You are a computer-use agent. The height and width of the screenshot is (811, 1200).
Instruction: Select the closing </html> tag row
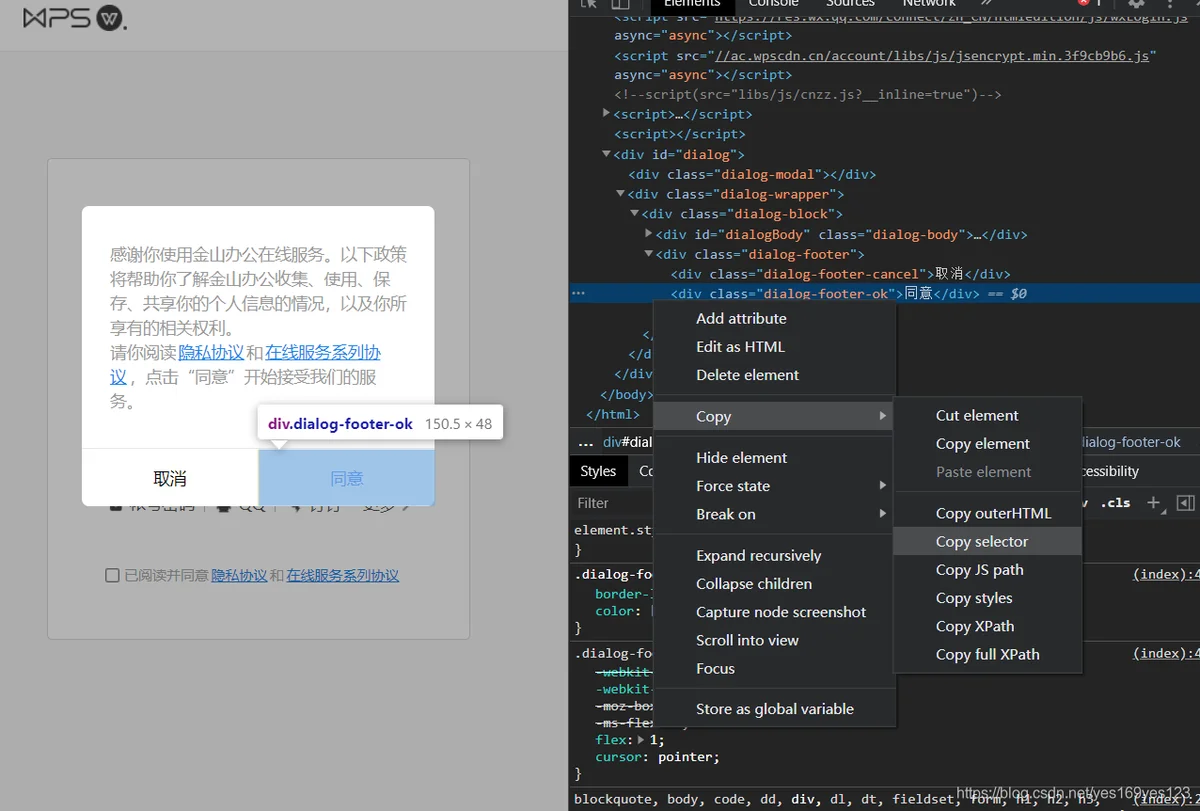click(x=612, y=414)
